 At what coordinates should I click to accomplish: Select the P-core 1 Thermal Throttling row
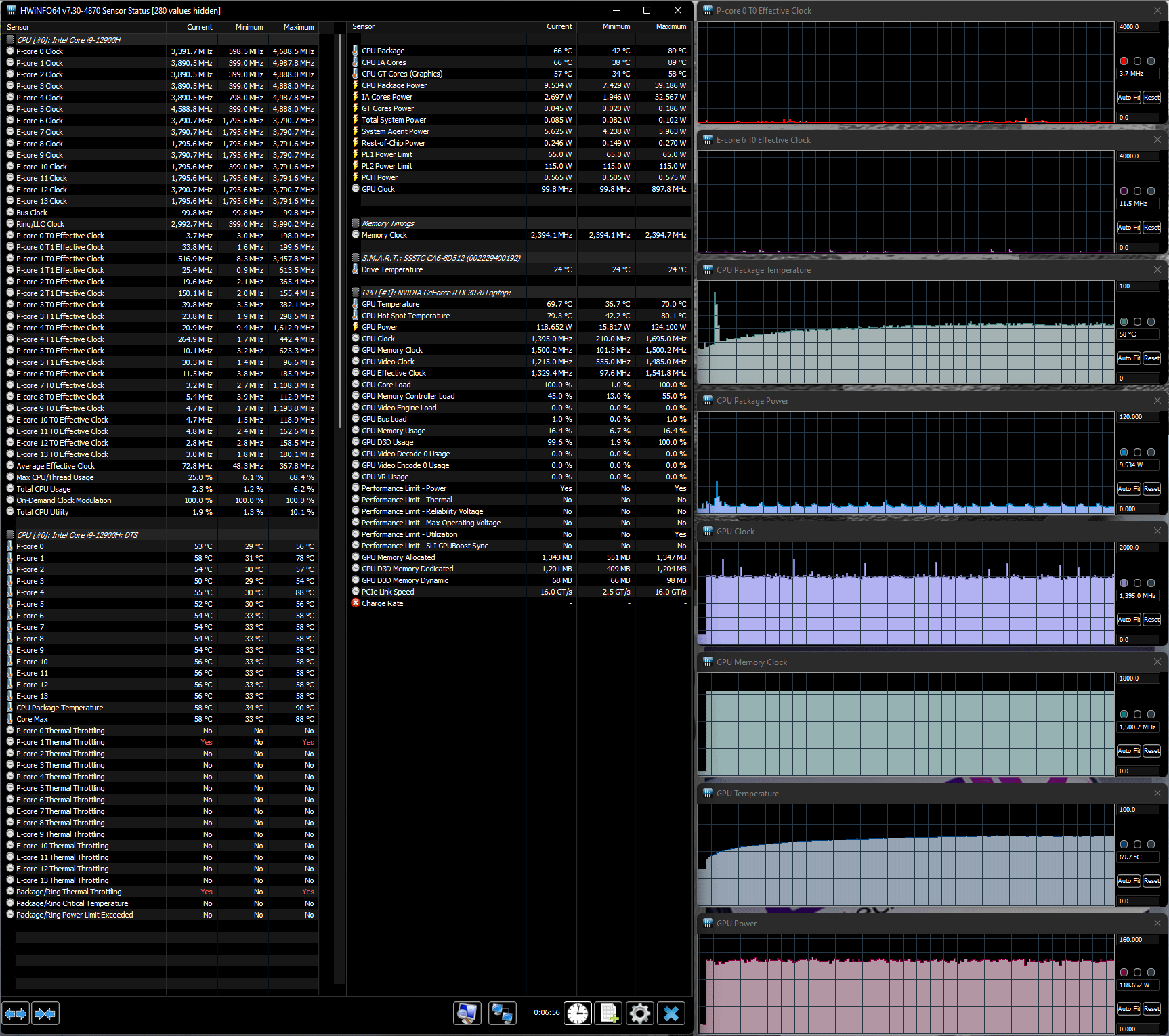tap(161, 742)
